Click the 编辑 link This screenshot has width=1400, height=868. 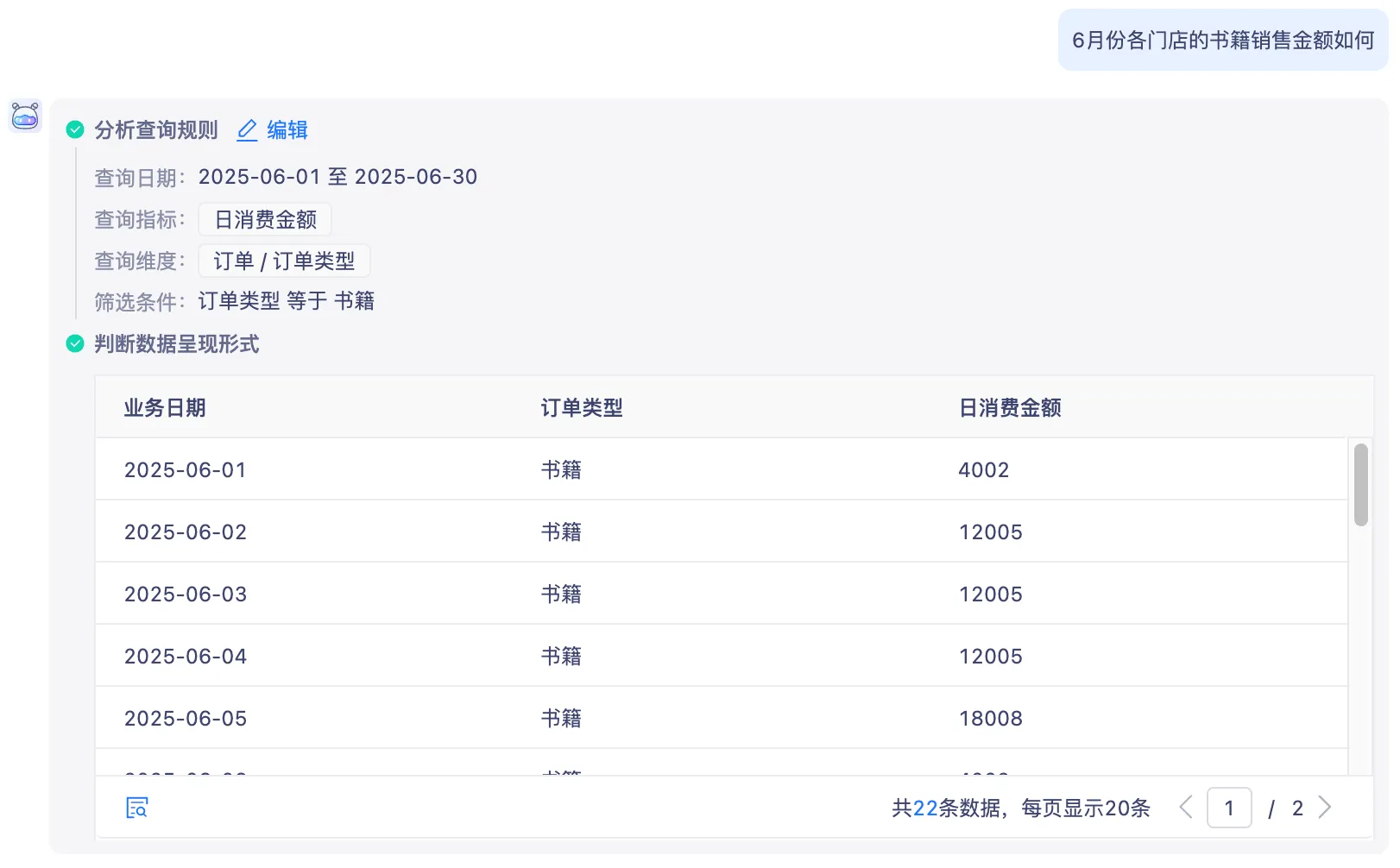tap(287, 130)
